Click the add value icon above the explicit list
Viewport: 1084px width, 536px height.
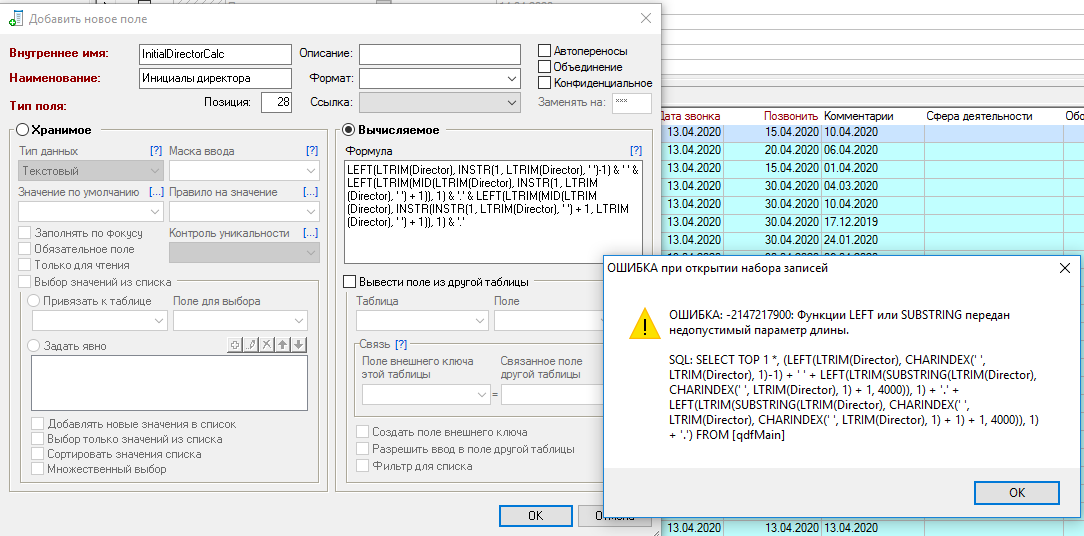(235, 345)
